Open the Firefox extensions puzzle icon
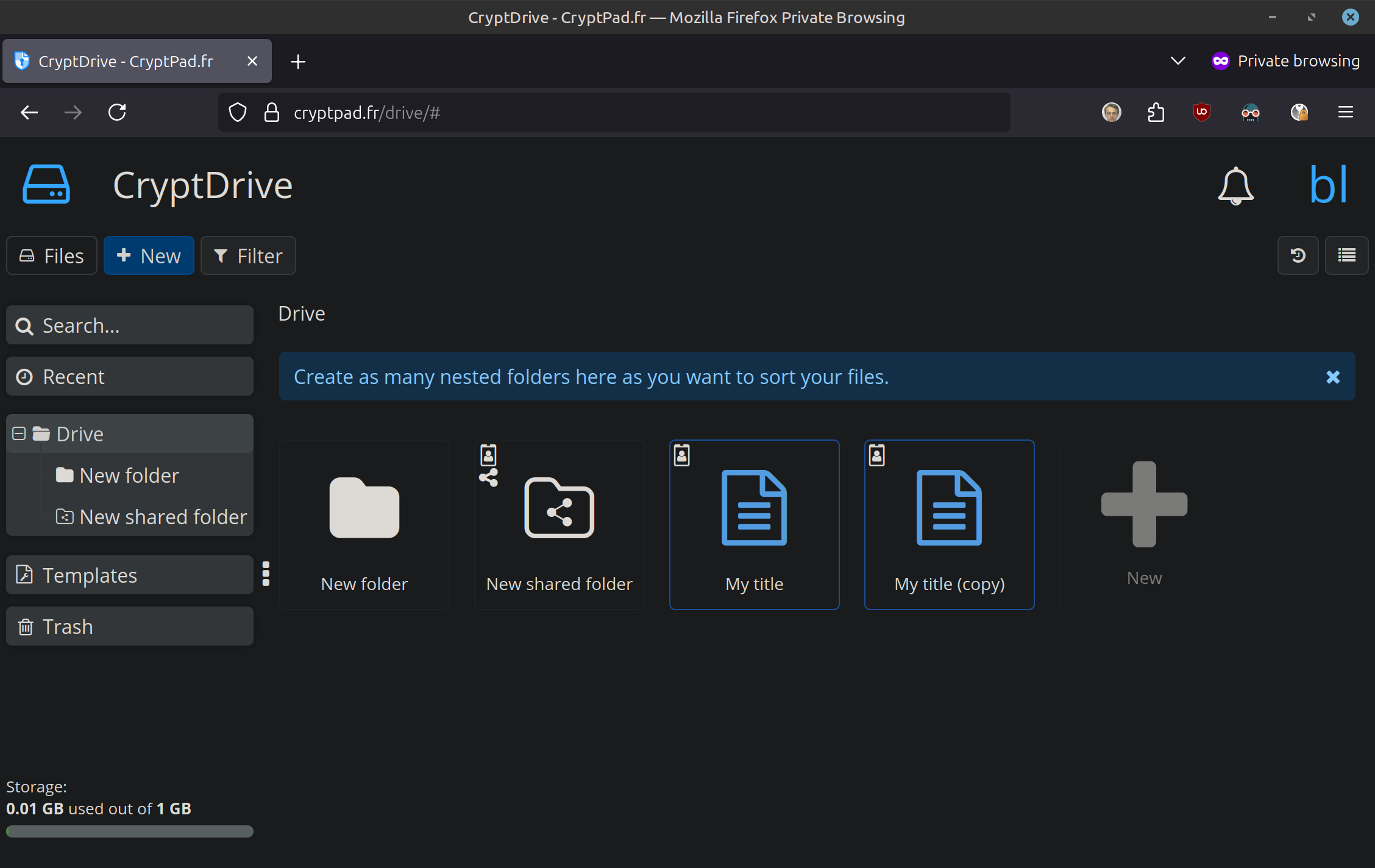This screenshot has width=1375, height=868. point(1156,112)
